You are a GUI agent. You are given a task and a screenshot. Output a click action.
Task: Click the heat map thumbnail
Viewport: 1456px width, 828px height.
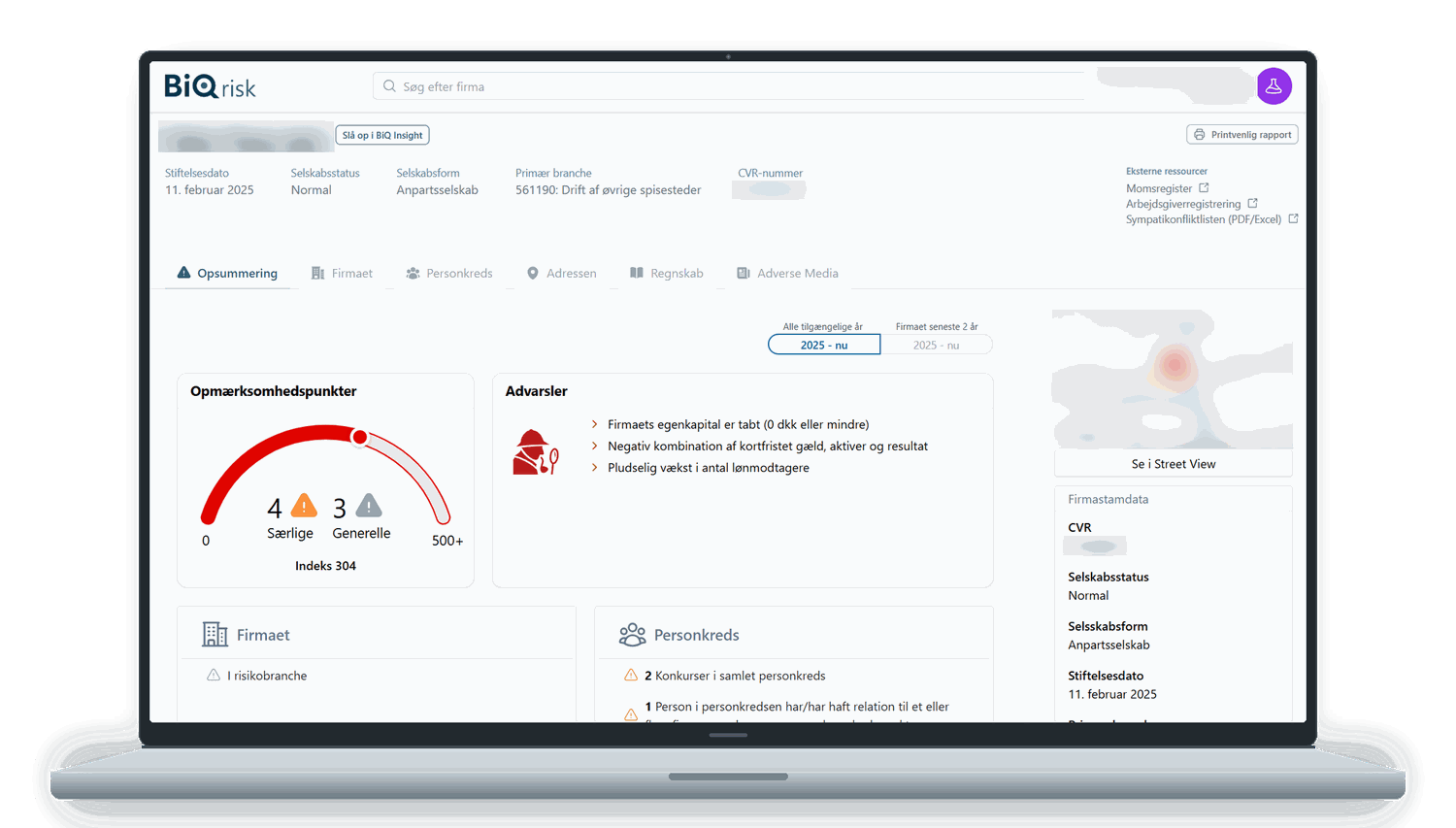[x=1173, y=380]
